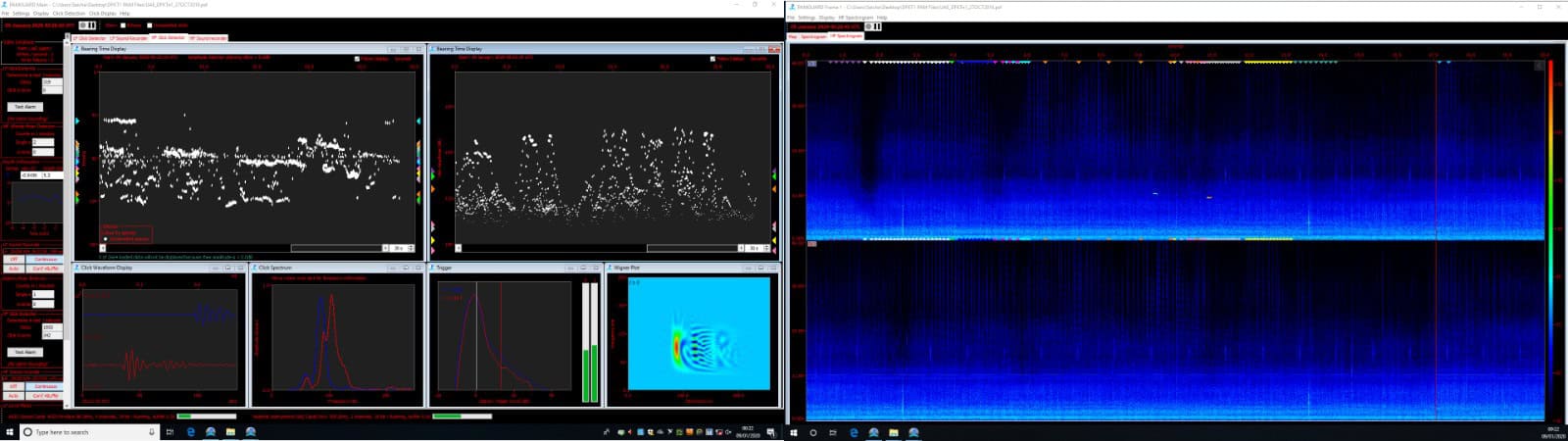Toggle the first checkbox beside the pause button
1568x441 pixels.
(x=123, y=25)
